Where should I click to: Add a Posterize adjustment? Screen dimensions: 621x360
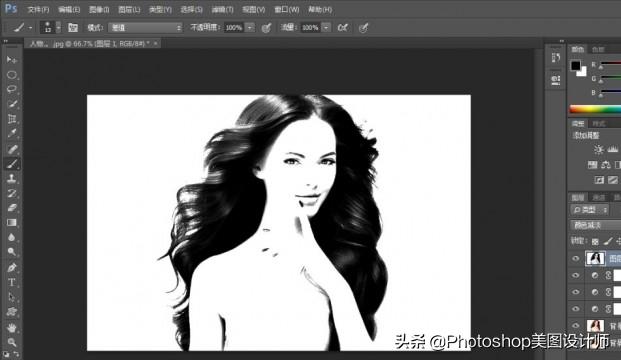613,180
